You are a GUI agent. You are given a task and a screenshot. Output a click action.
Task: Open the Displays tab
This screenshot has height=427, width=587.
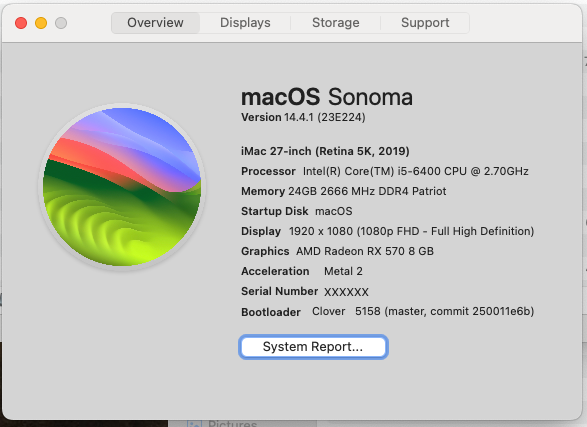pyautogui.click(x=245, y=23)
